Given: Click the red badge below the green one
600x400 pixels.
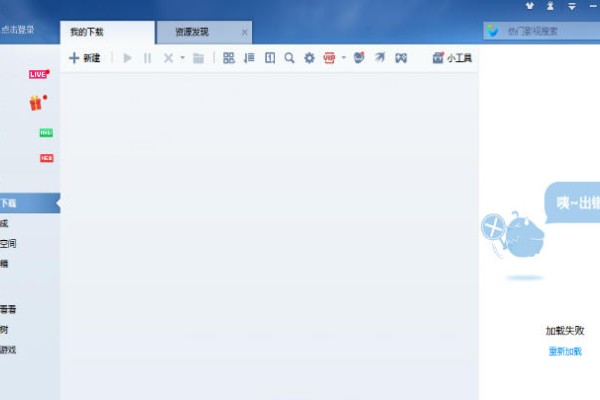Looking at the screenshot, I should 47,158.
